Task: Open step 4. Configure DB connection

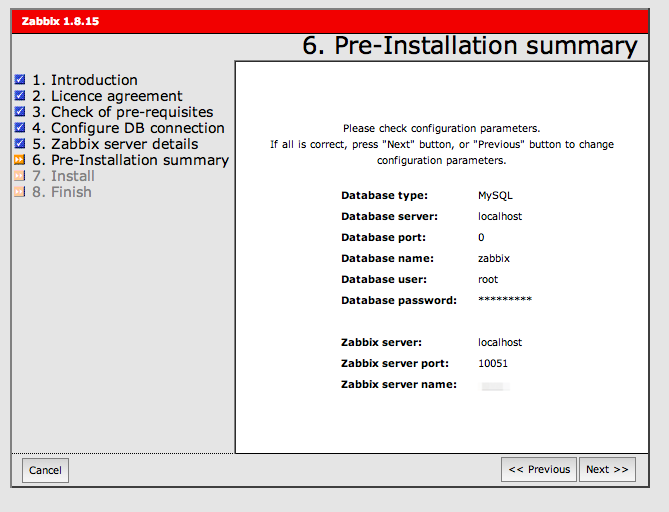Action: click(x=128, y=128)
